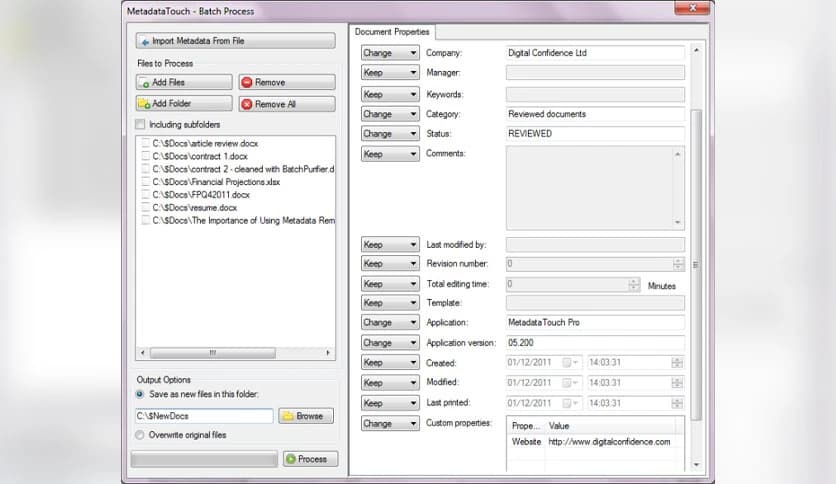836x484 pixels.
Task: Browse for the output folder
Action: (305, 416)
